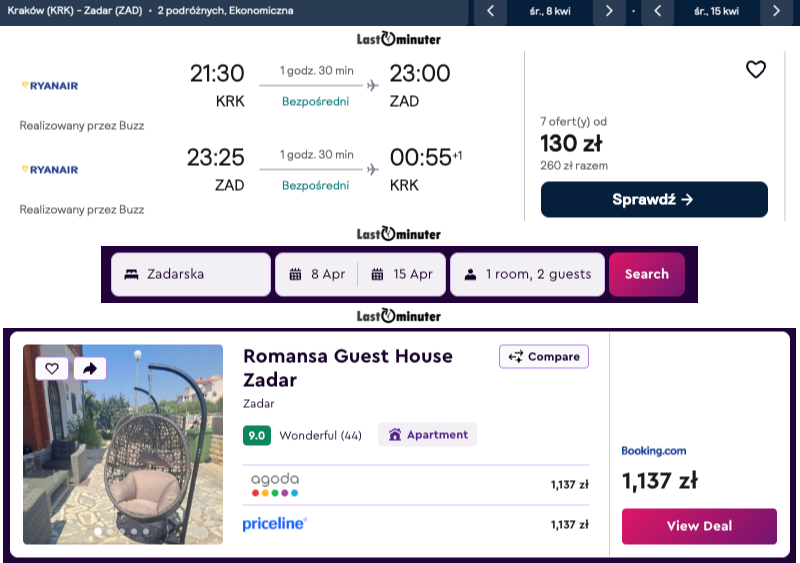The height and width of the screenshot is (563, 800).
Task: Go to previous return date before śr., 15 kwi
Action: [657, 11]
